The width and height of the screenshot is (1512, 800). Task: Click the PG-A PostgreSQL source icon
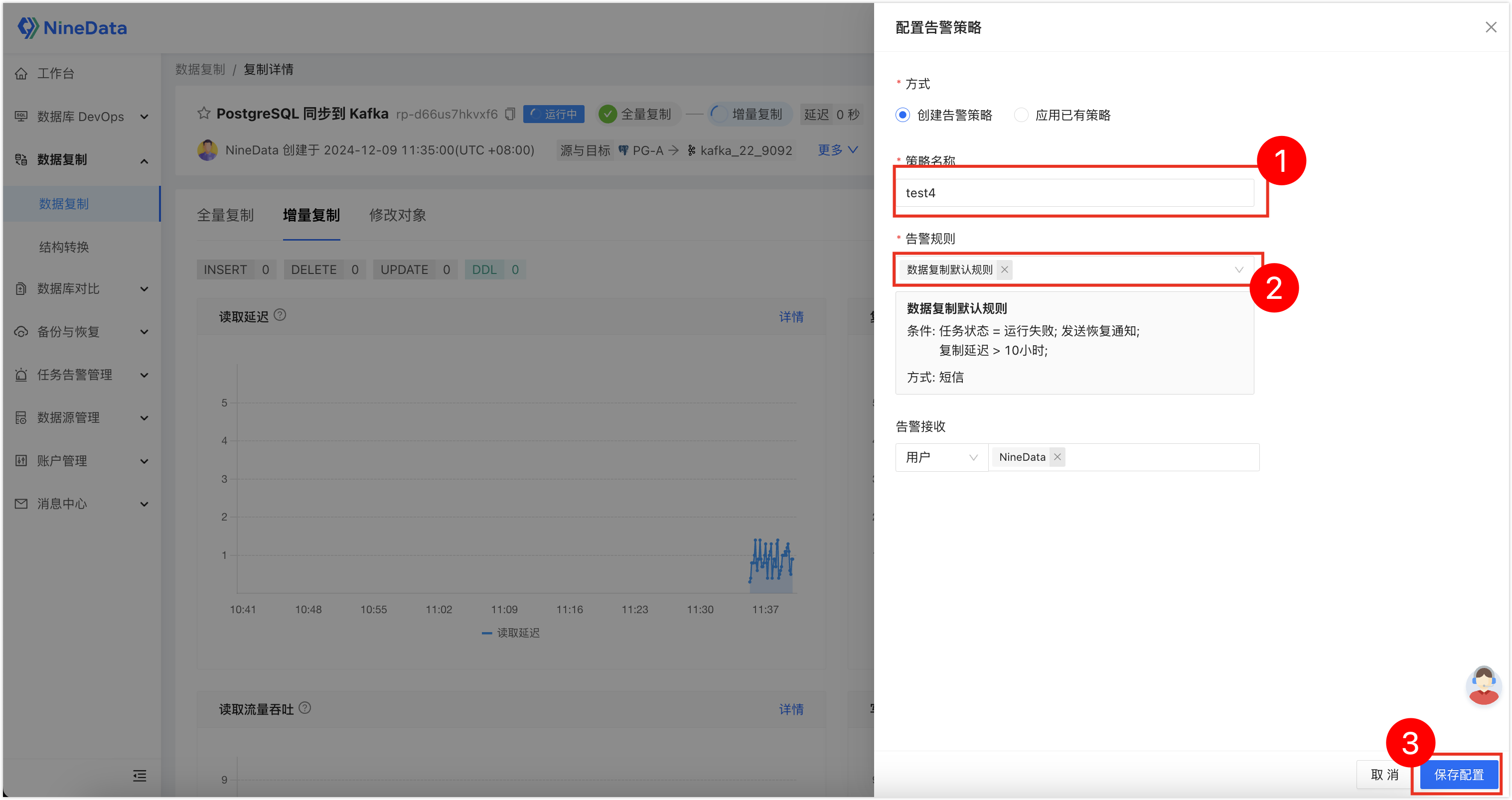click(x=623, y=151)
